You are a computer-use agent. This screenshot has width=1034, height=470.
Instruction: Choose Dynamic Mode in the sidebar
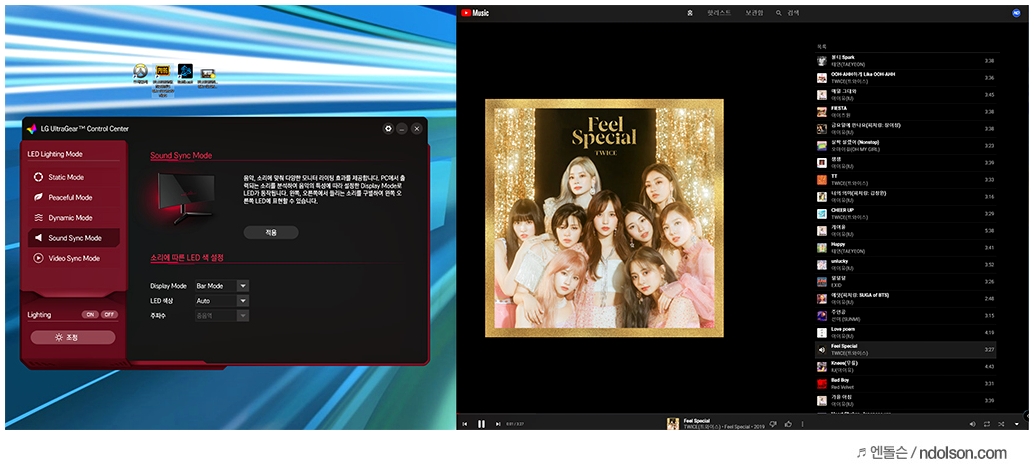coord(73,218)
